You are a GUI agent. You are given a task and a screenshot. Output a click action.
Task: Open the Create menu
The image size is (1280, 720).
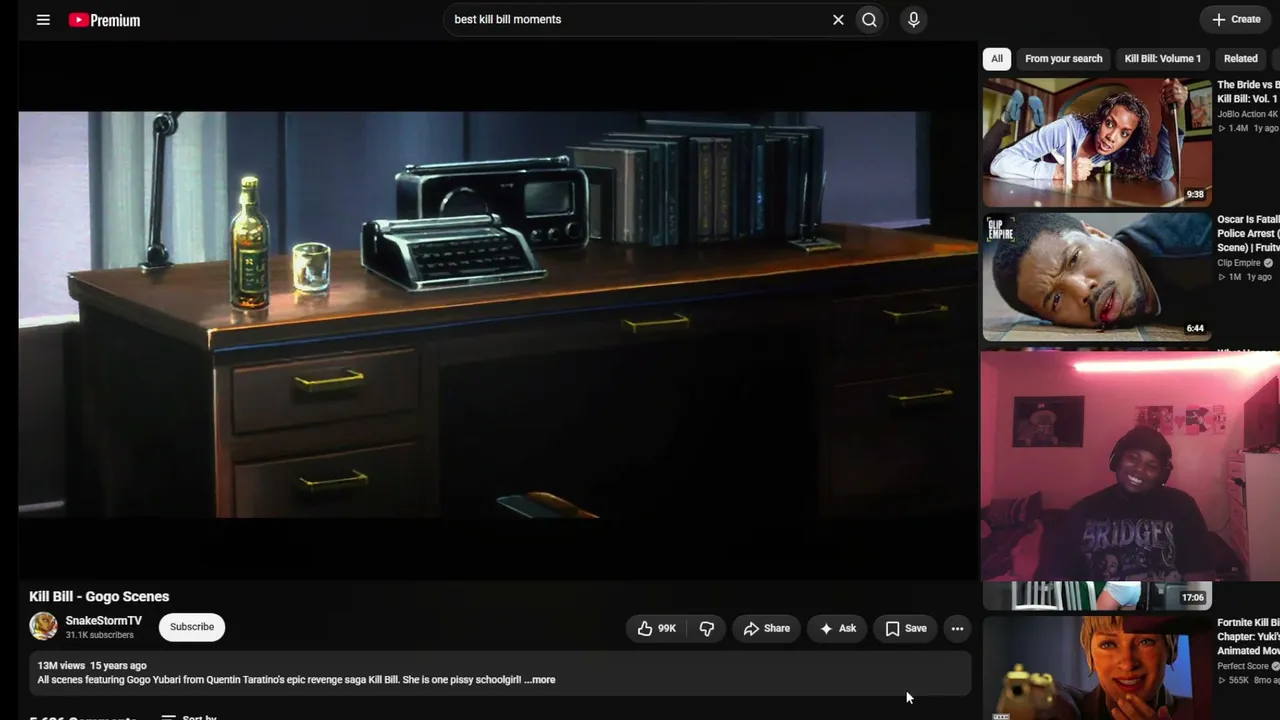pyautogui.click(x=1236, y=19)
